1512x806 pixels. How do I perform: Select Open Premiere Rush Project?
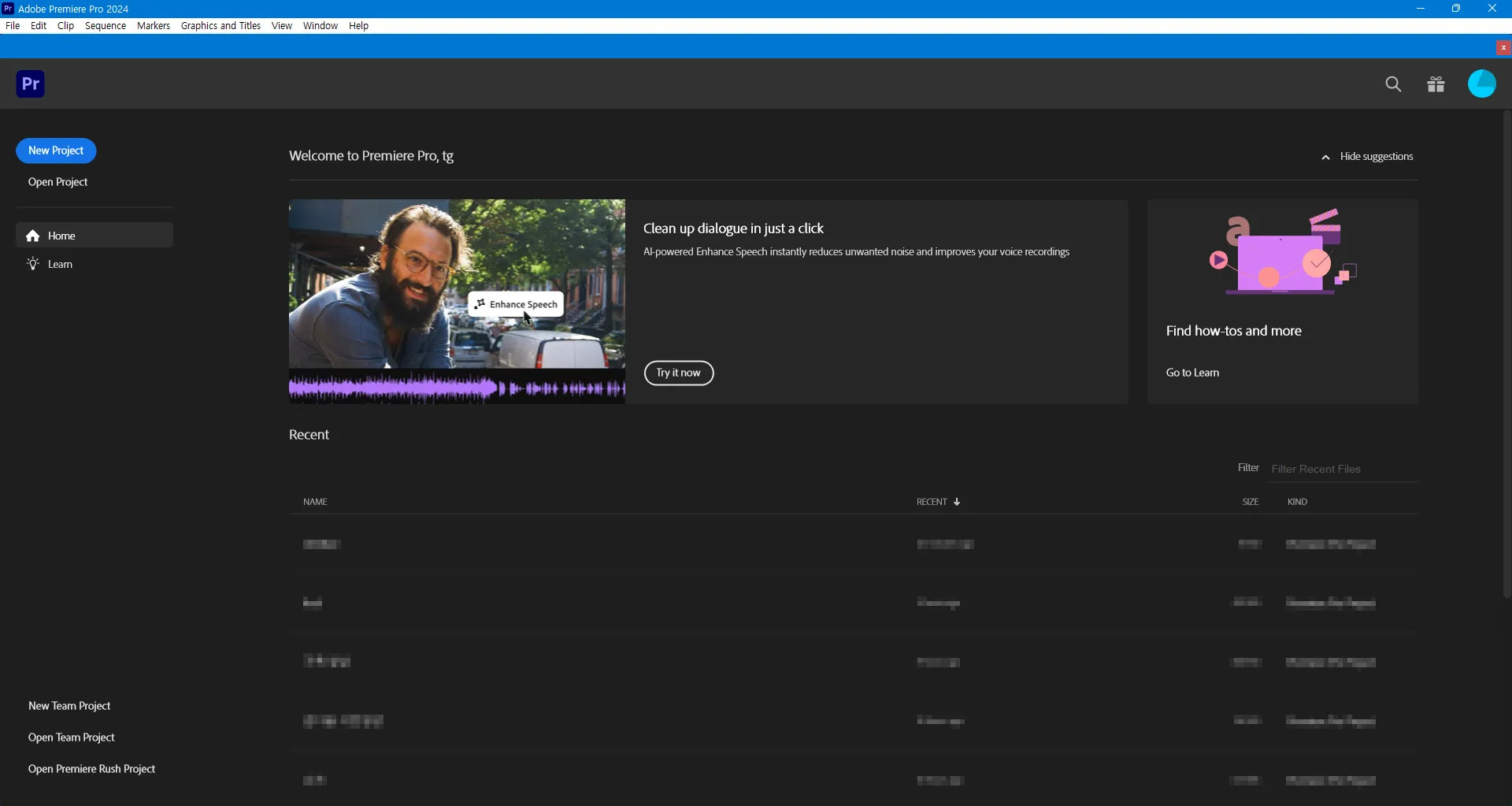click(x=92, y=770)
